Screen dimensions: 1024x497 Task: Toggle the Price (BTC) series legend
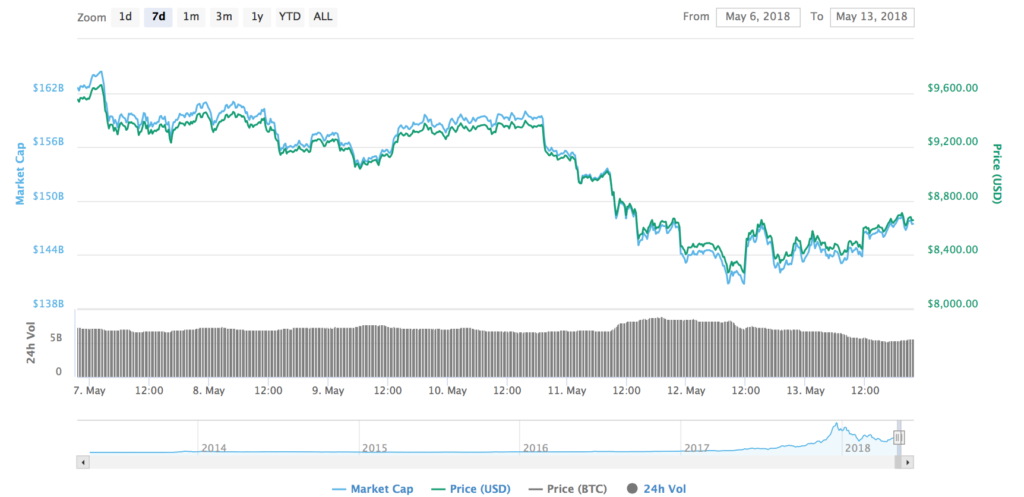[x=568, y=489]
